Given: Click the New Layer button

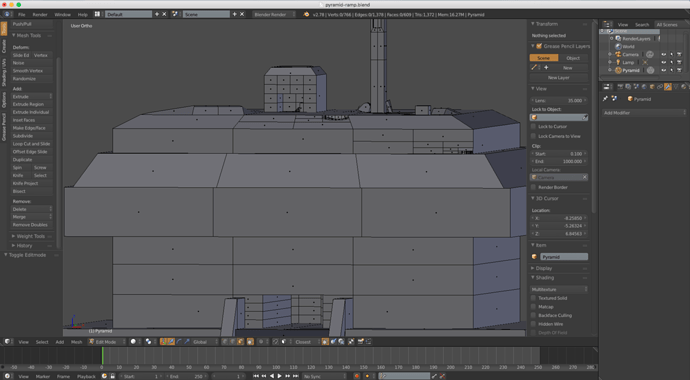Looking at the screenshot, I should [x=559, y=77].
